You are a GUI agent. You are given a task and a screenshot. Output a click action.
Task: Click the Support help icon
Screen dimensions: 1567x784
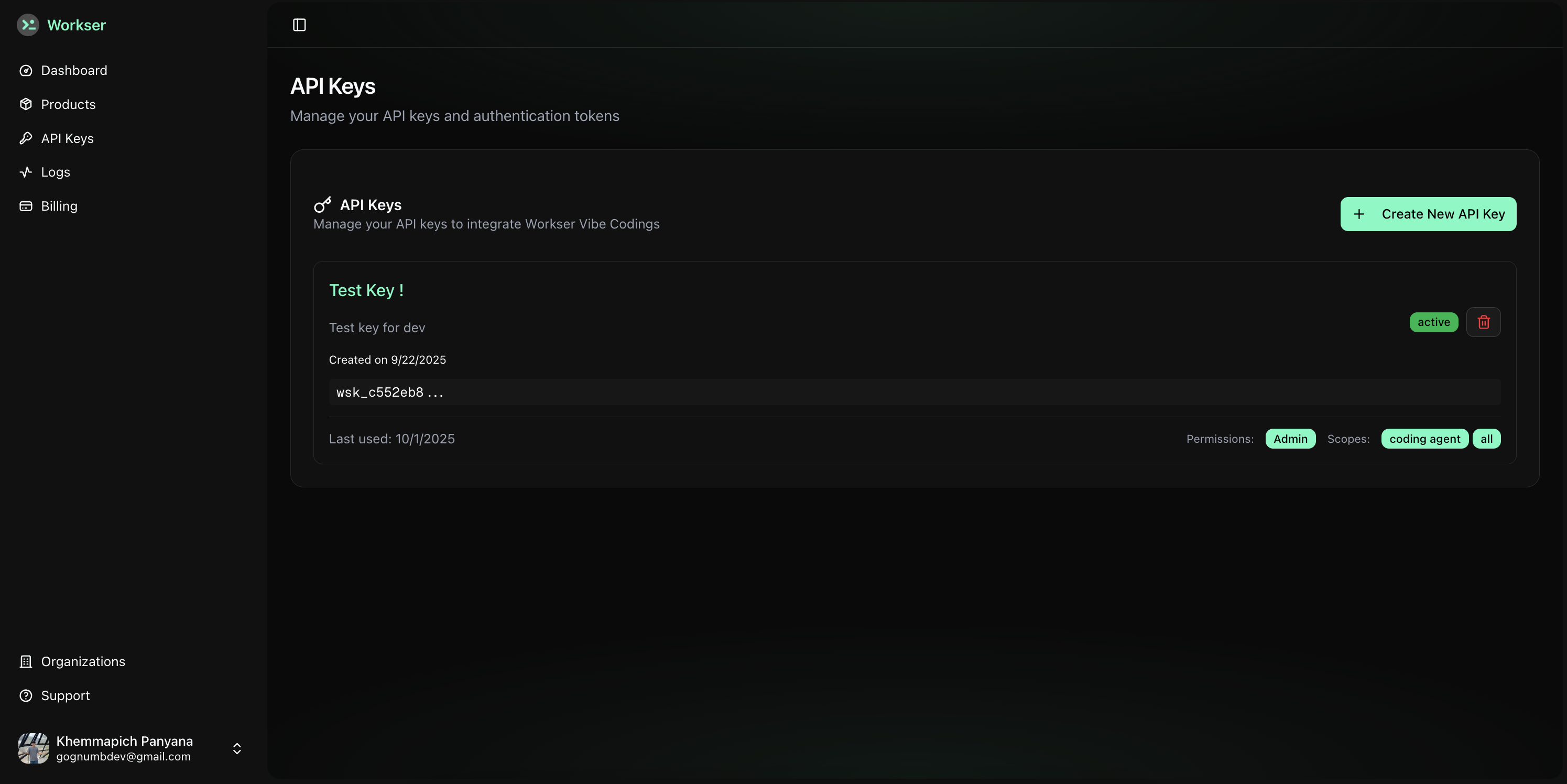click(x=26, y=695)
